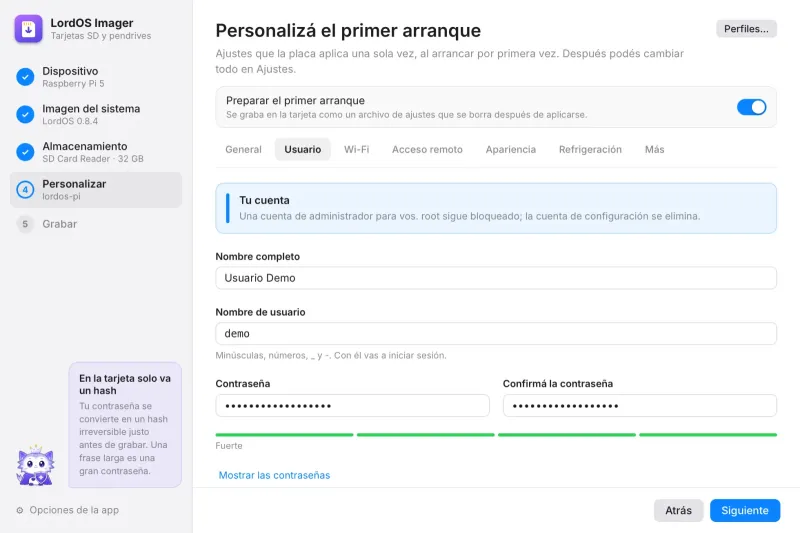Click the gear icon beside Opciones de la app
Viewport: 800px width, 533px height.
20,510
